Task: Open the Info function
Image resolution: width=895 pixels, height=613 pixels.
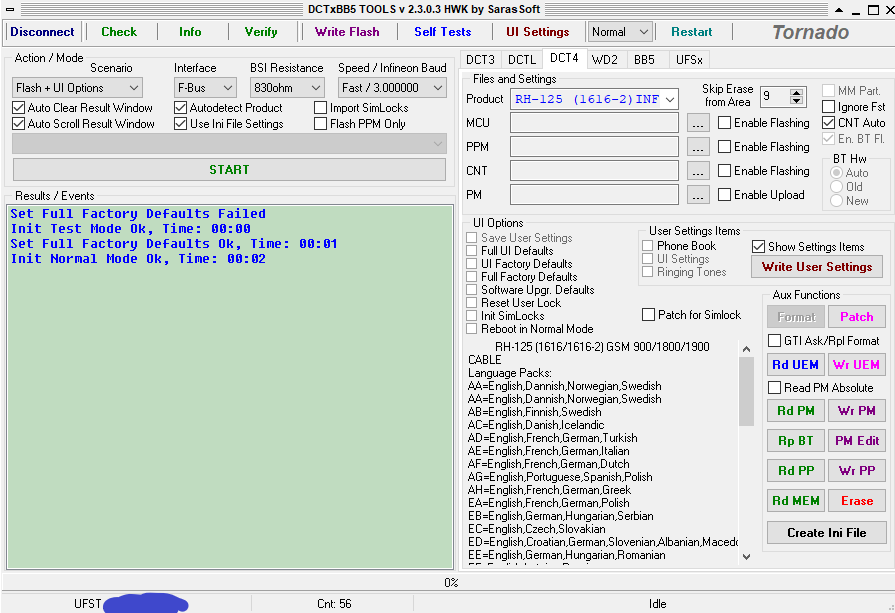Action: (x=190, y=32)
